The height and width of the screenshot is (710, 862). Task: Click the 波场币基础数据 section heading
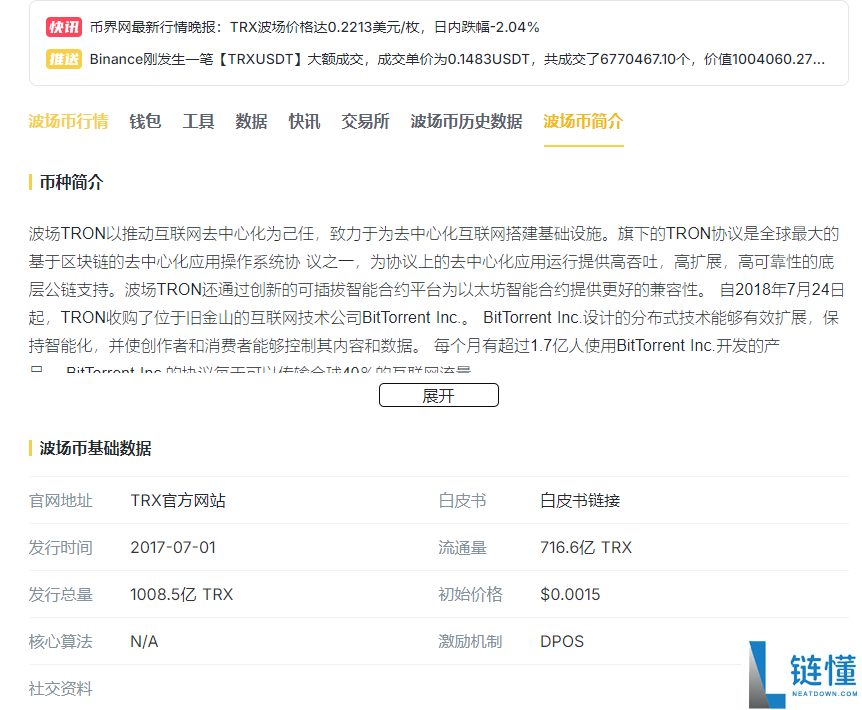96,448
